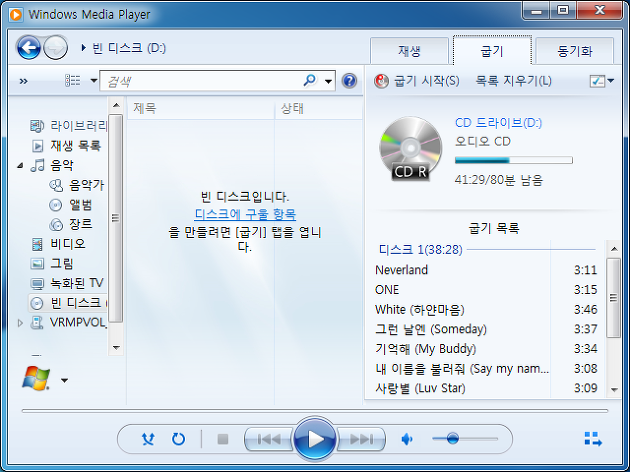
Task: Switch to the 굽기 tab
Action: (x=492, y=51)
